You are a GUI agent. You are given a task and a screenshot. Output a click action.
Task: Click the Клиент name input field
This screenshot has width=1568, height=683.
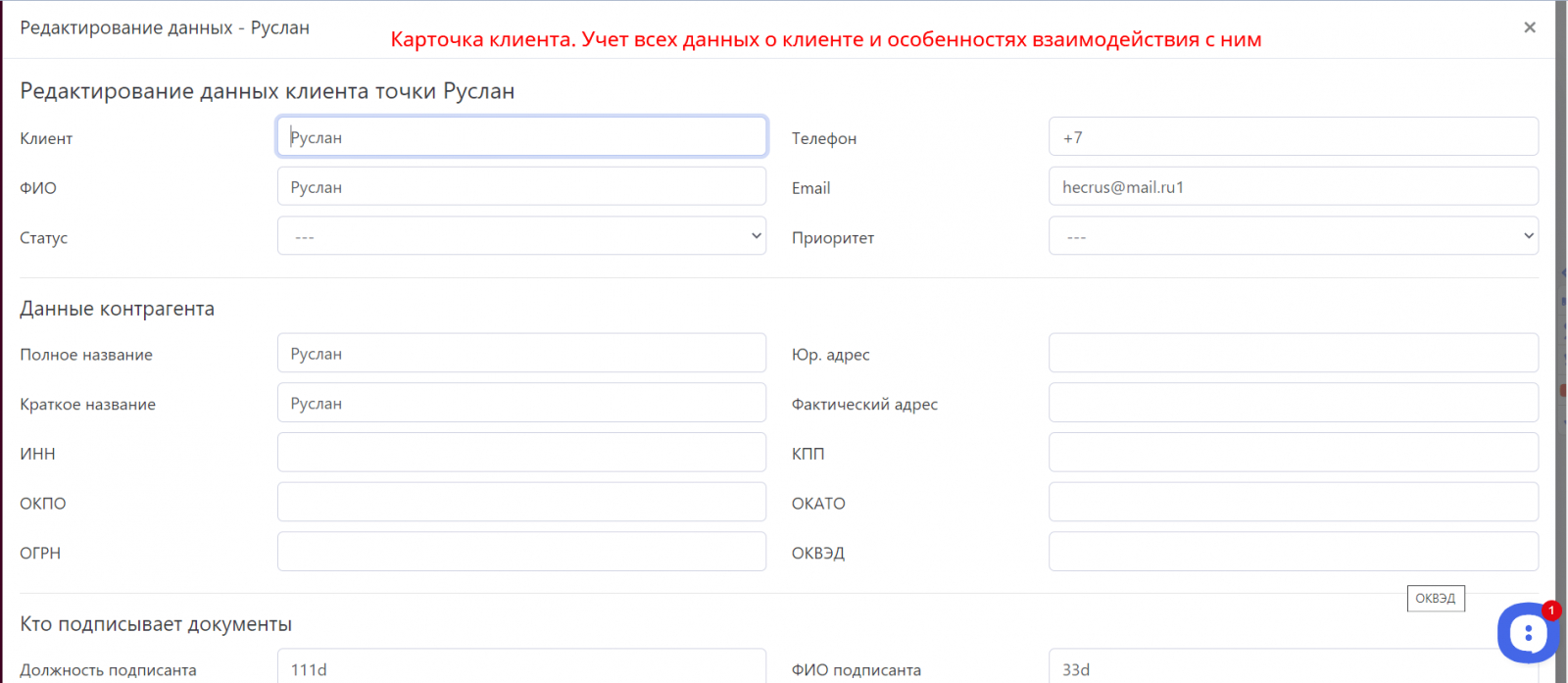pos(521,137)
